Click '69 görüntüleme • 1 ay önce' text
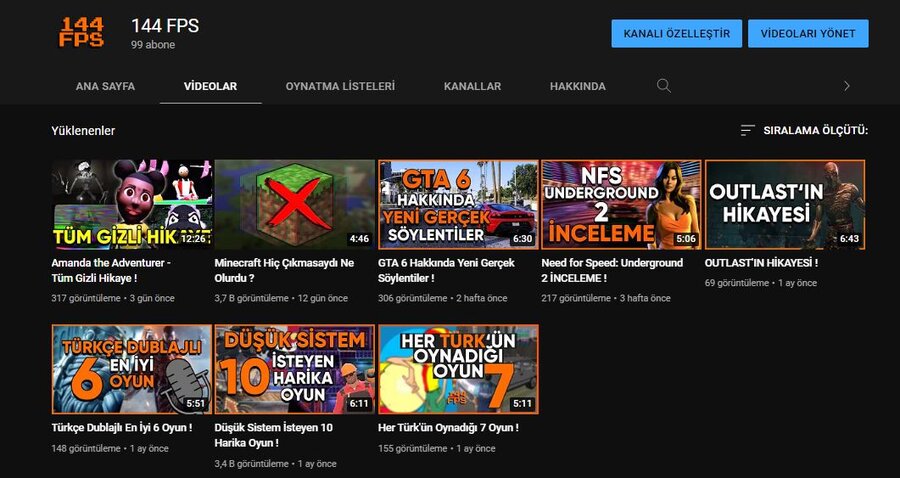Image resolution: width=900 pixels, height=478 pixels. (x=761, y=283)
